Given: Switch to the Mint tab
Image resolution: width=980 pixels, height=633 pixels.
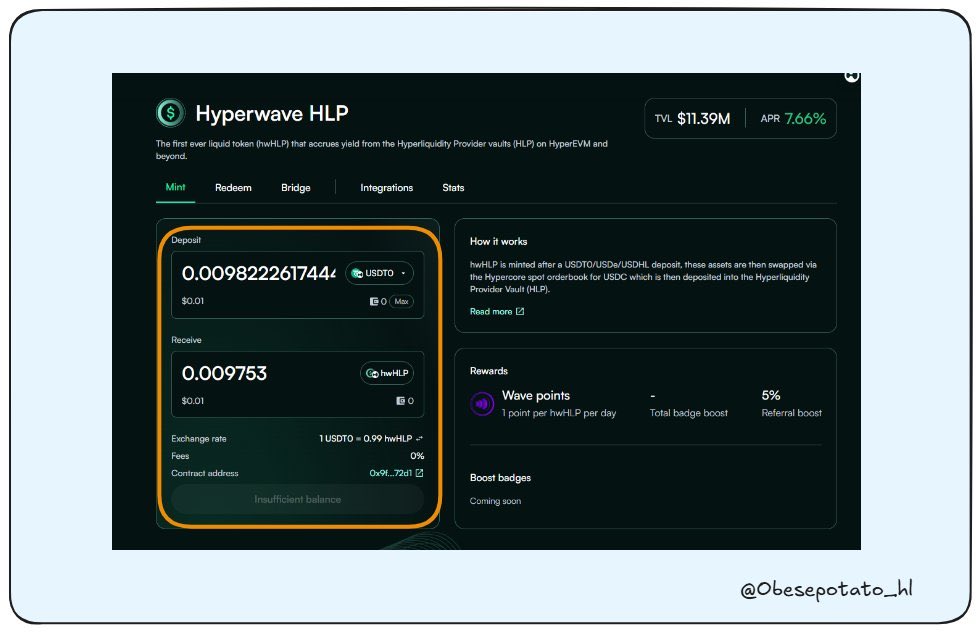Looking at the screenshot, I should click(x=175, y=187).
